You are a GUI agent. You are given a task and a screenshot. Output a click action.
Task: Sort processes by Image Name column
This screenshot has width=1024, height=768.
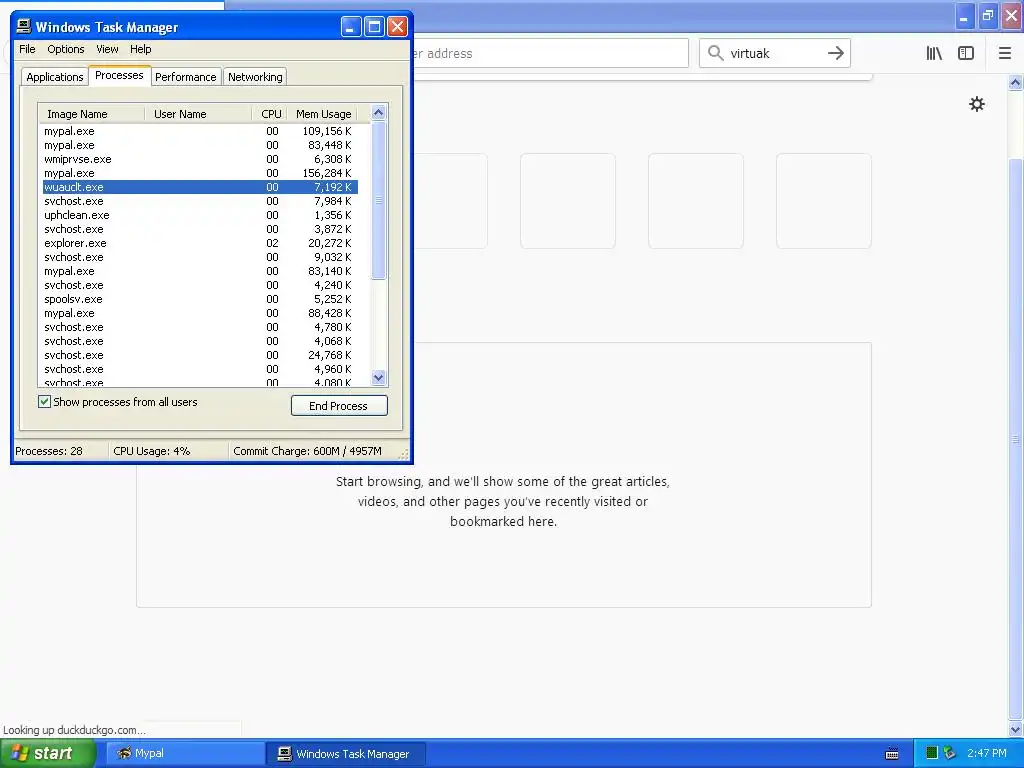coord(91,114)
